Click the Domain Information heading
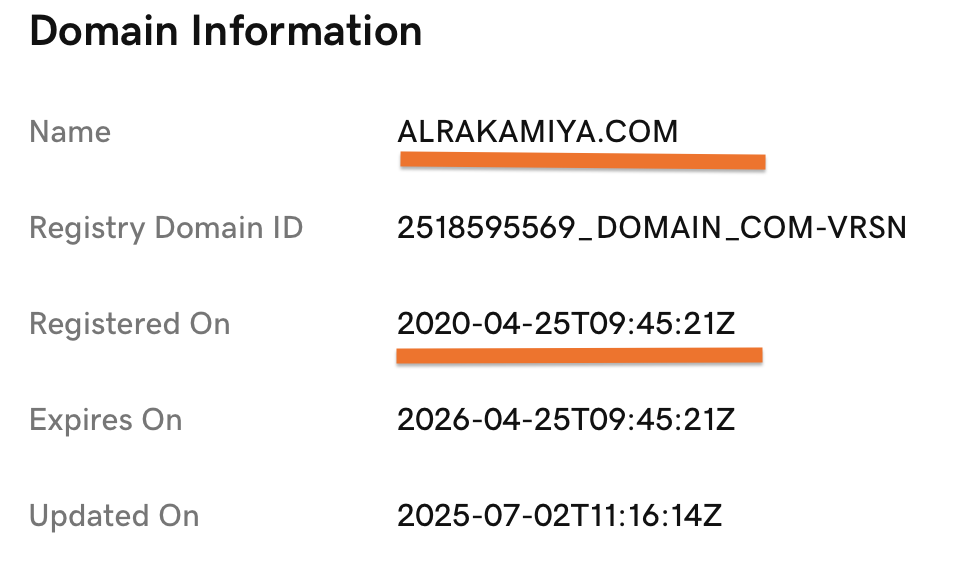This screenshot has width=962, height=574. pos(226,31)
